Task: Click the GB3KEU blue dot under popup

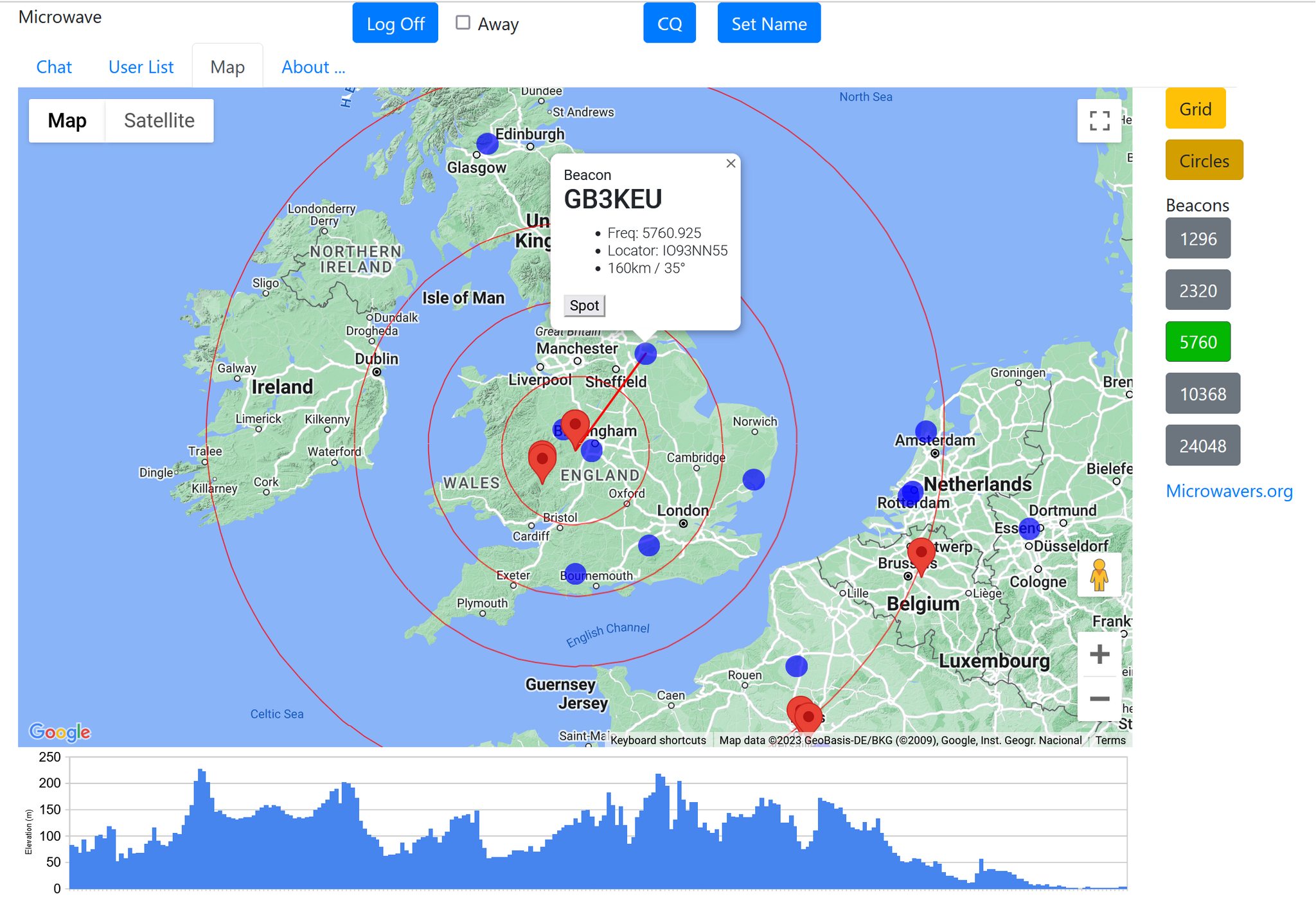Action: 645,353
